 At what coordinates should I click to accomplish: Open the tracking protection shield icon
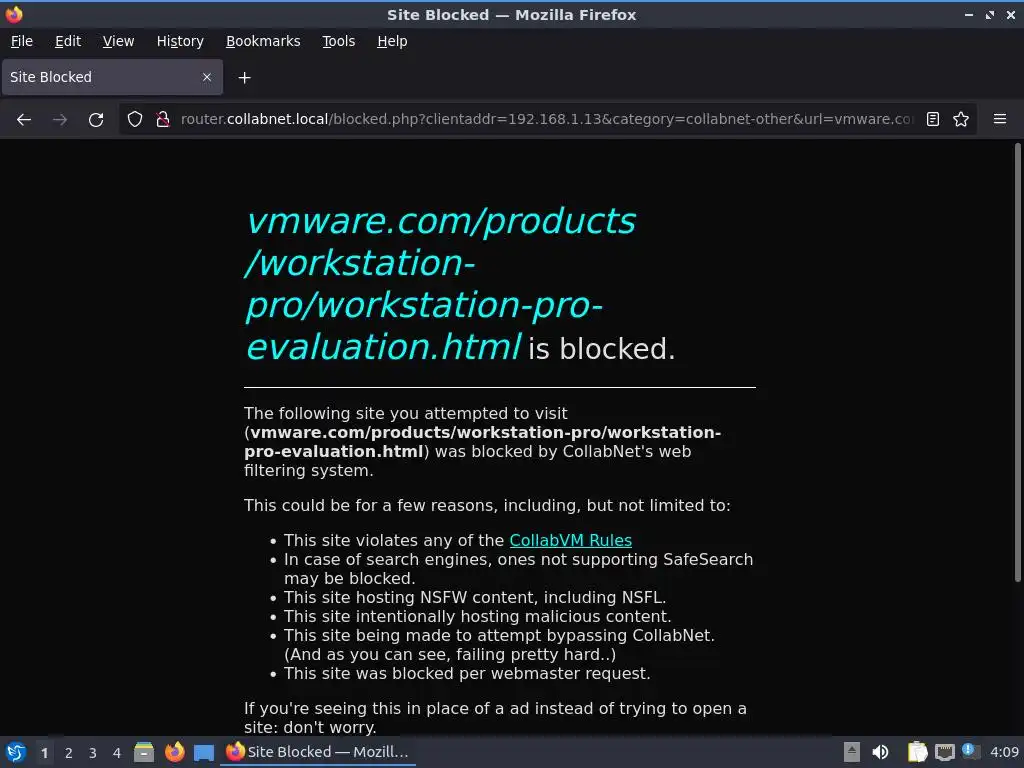click(135, 119)
